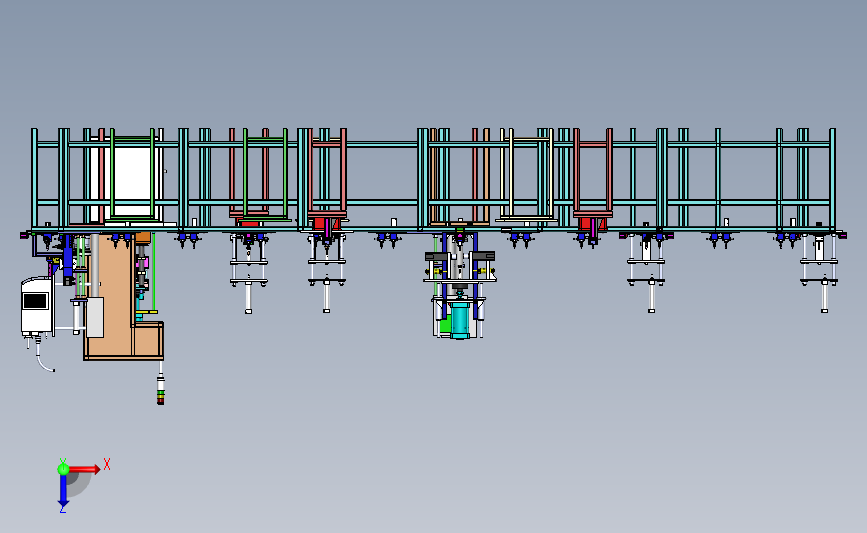The height and width of the screenshot is (533, 867).
Task: Click the red X axis arrow on the triad
Action: point(85,469)
